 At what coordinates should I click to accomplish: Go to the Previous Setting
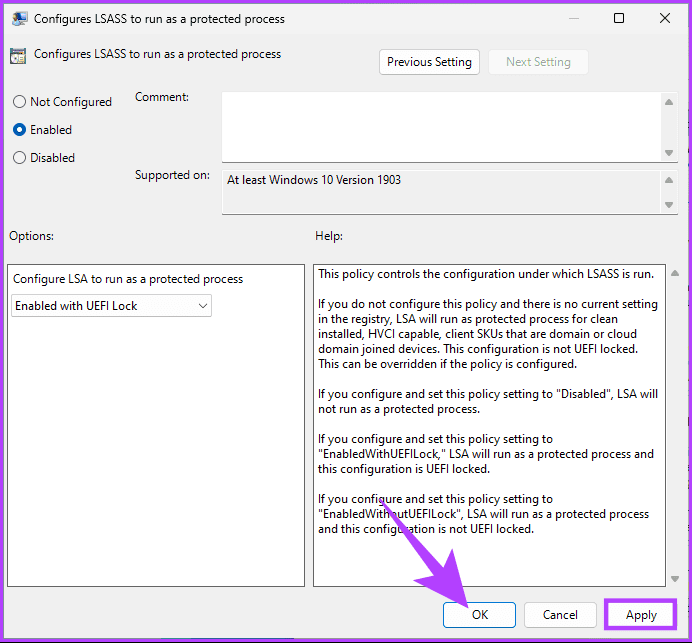tap(429, 62)
